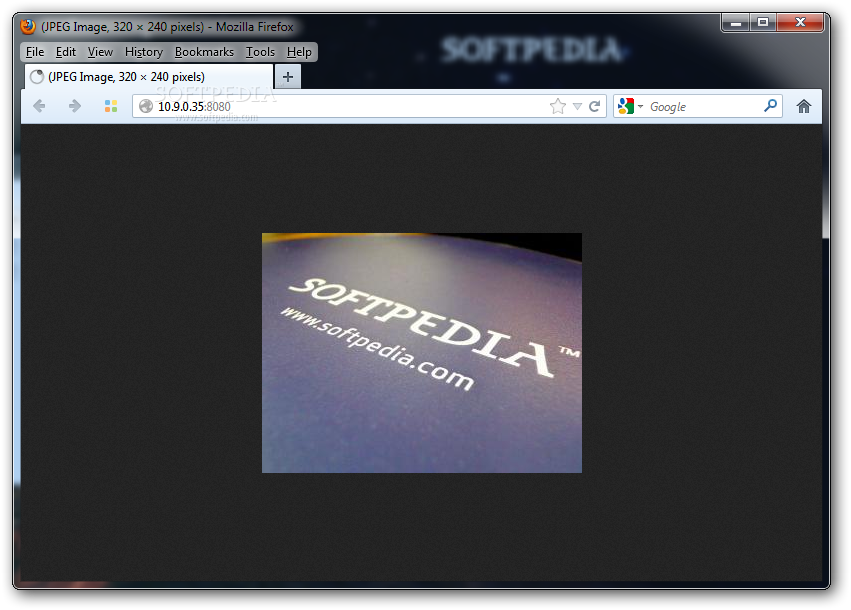Screen dimensions: 851x610
Task: Open the Tools menu
Action: 260,52
